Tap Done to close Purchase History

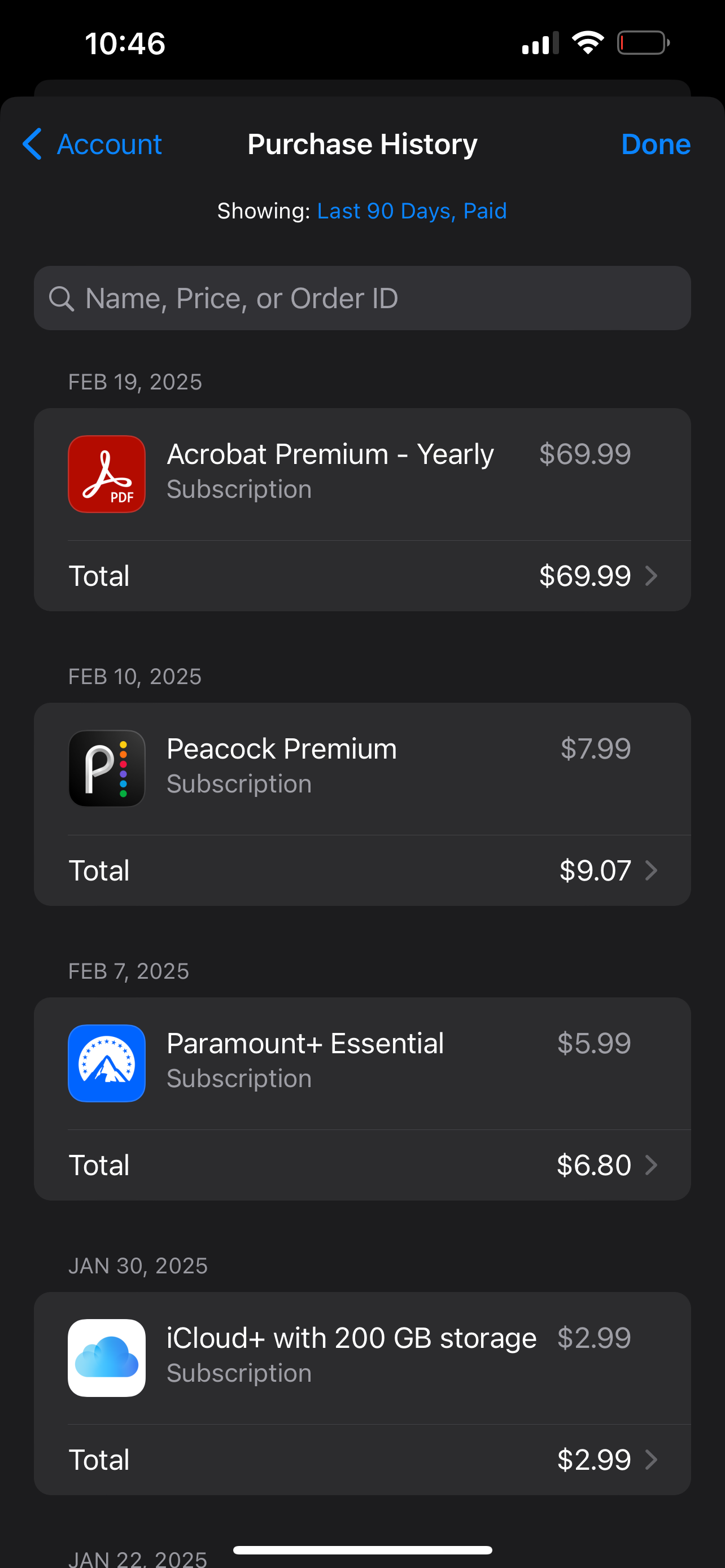pos(656,144)
